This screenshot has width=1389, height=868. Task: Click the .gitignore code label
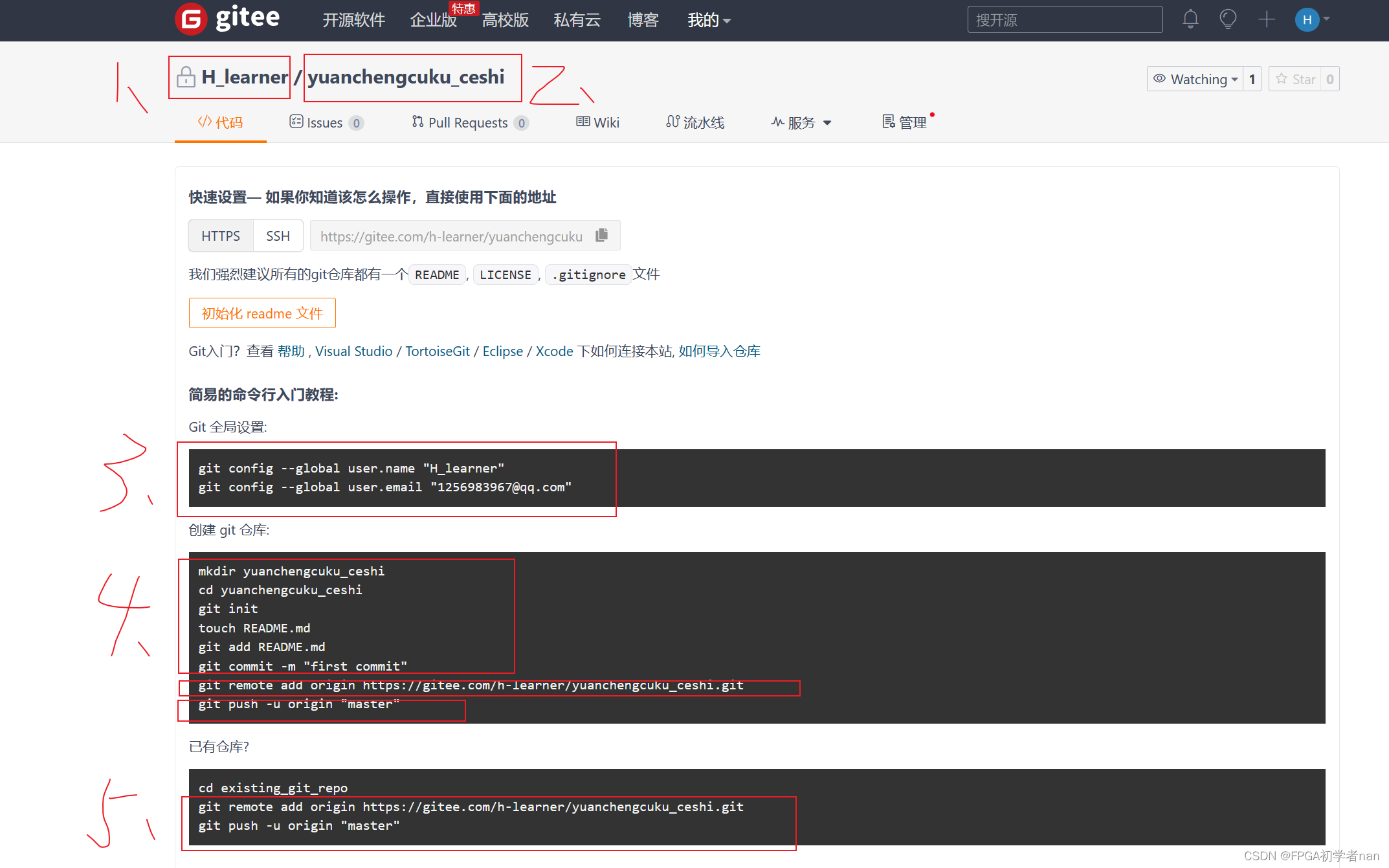tap(589, 274)
